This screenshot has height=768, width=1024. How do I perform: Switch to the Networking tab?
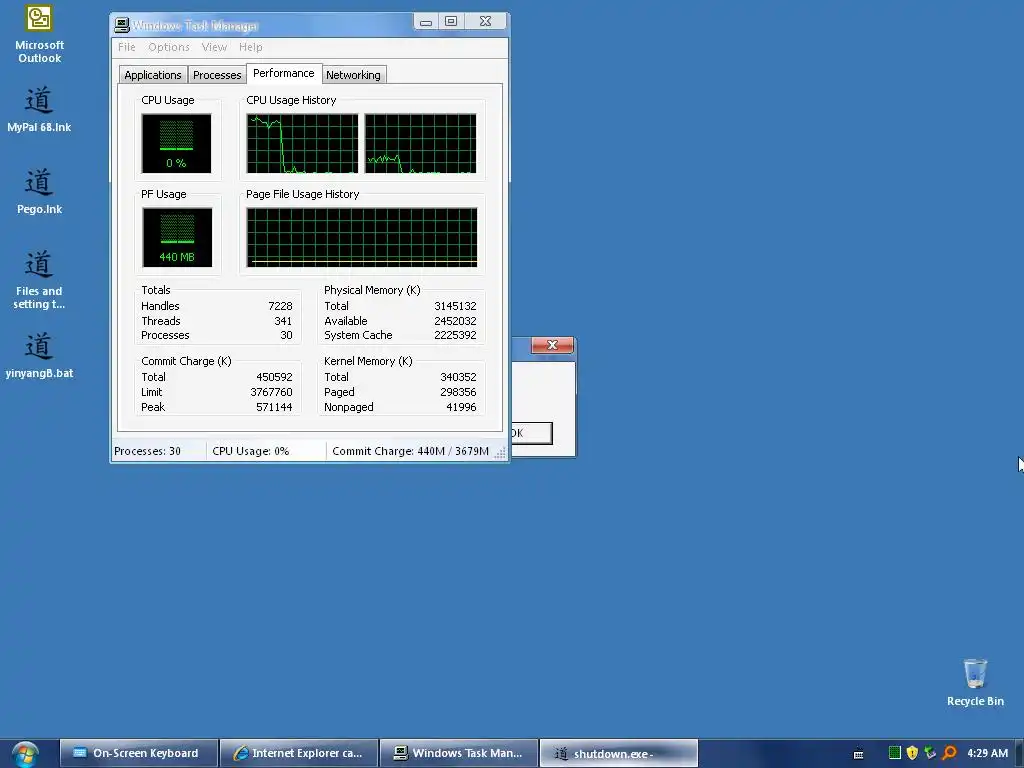(353, 75)
